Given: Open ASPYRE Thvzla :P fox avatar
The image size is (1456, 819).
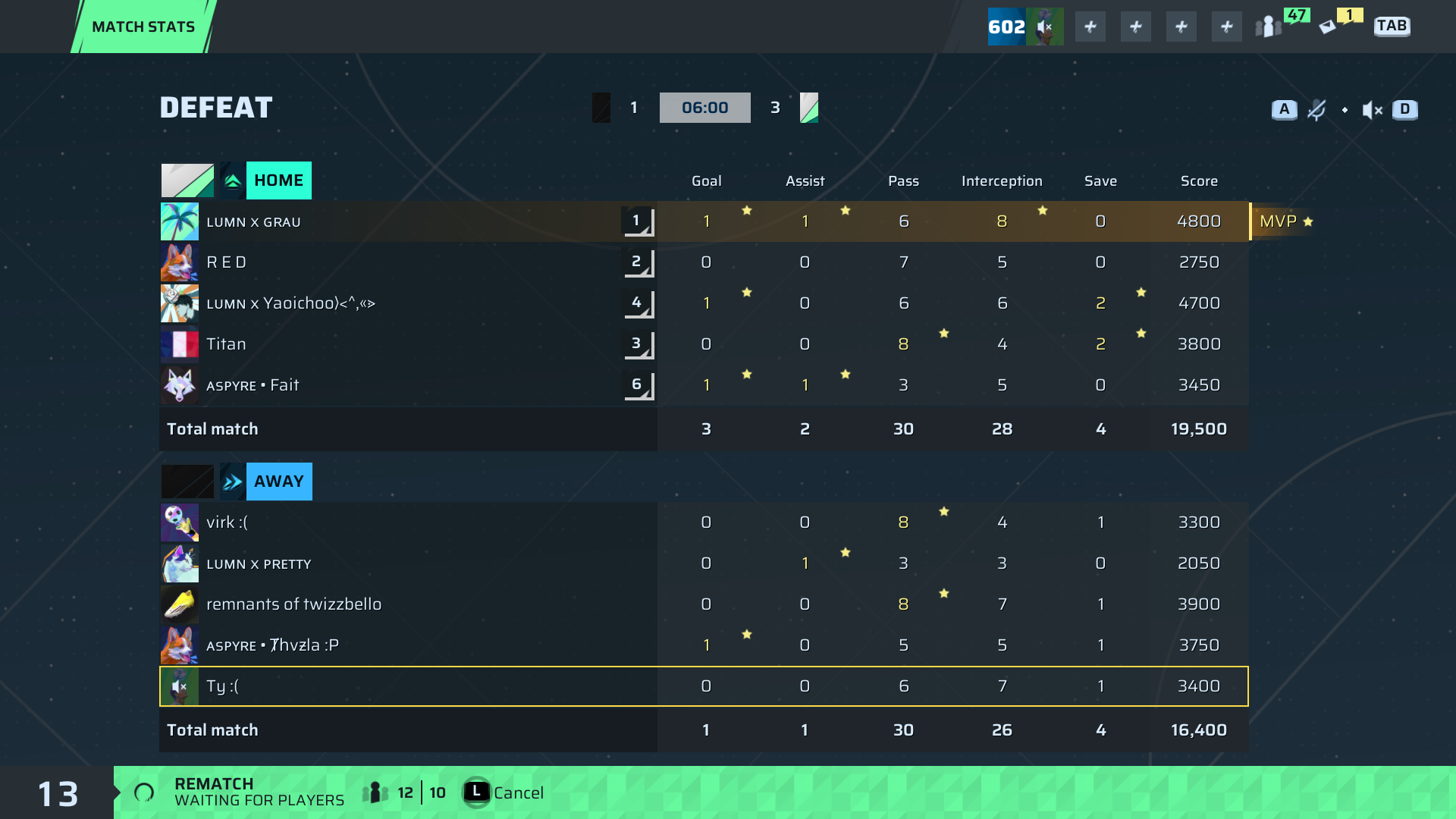Looking at the screenshot, I should point(180,645).
